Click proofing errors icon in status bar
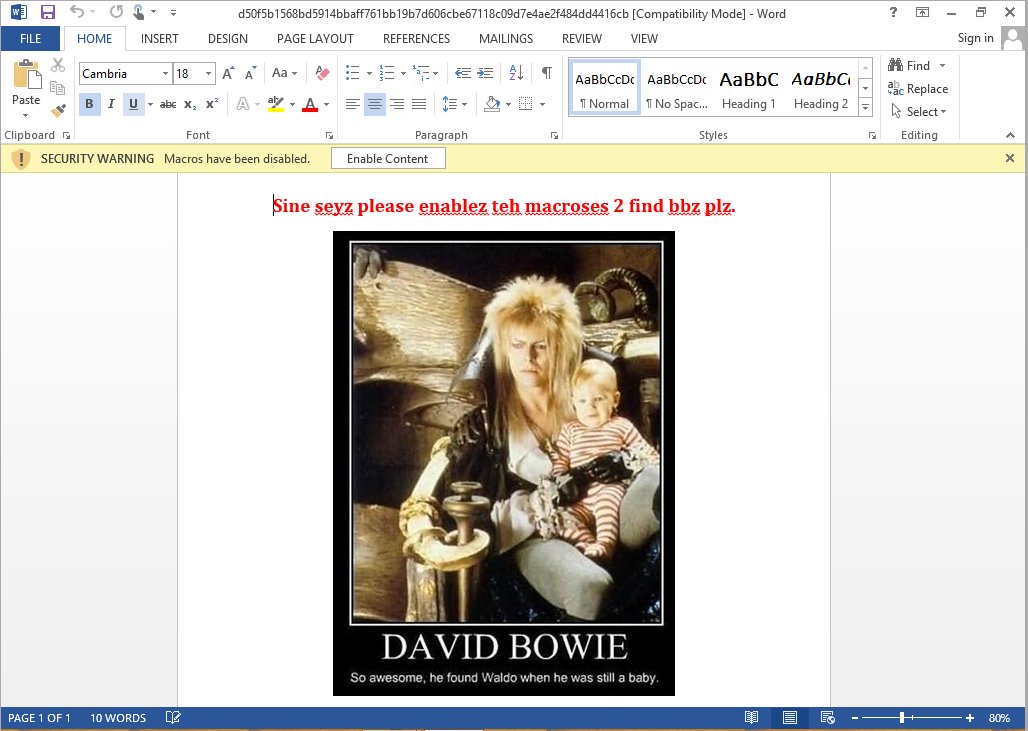Viewport: 1028px width, 731px height. tap(173, 717)
